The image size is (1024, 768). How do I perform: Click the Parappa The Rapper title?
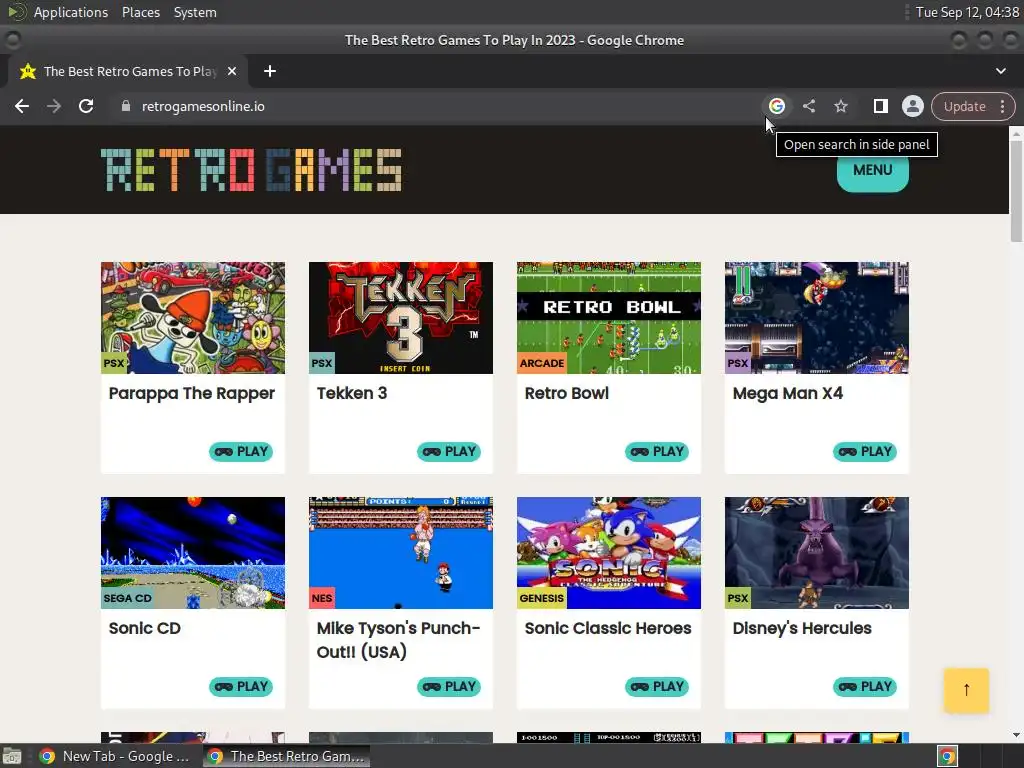click(x=191, y=394)
